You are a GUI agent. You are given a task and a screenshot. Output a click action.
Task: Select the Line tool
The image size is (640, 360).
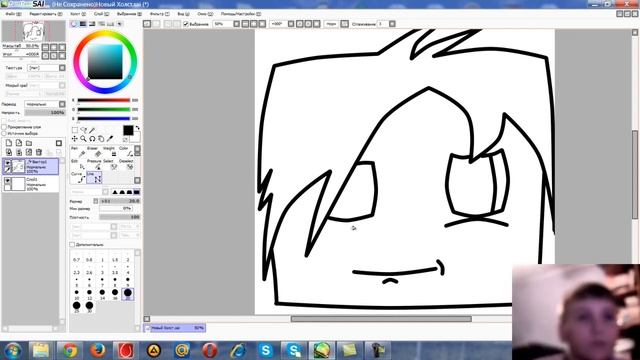(x=94, y=177)
